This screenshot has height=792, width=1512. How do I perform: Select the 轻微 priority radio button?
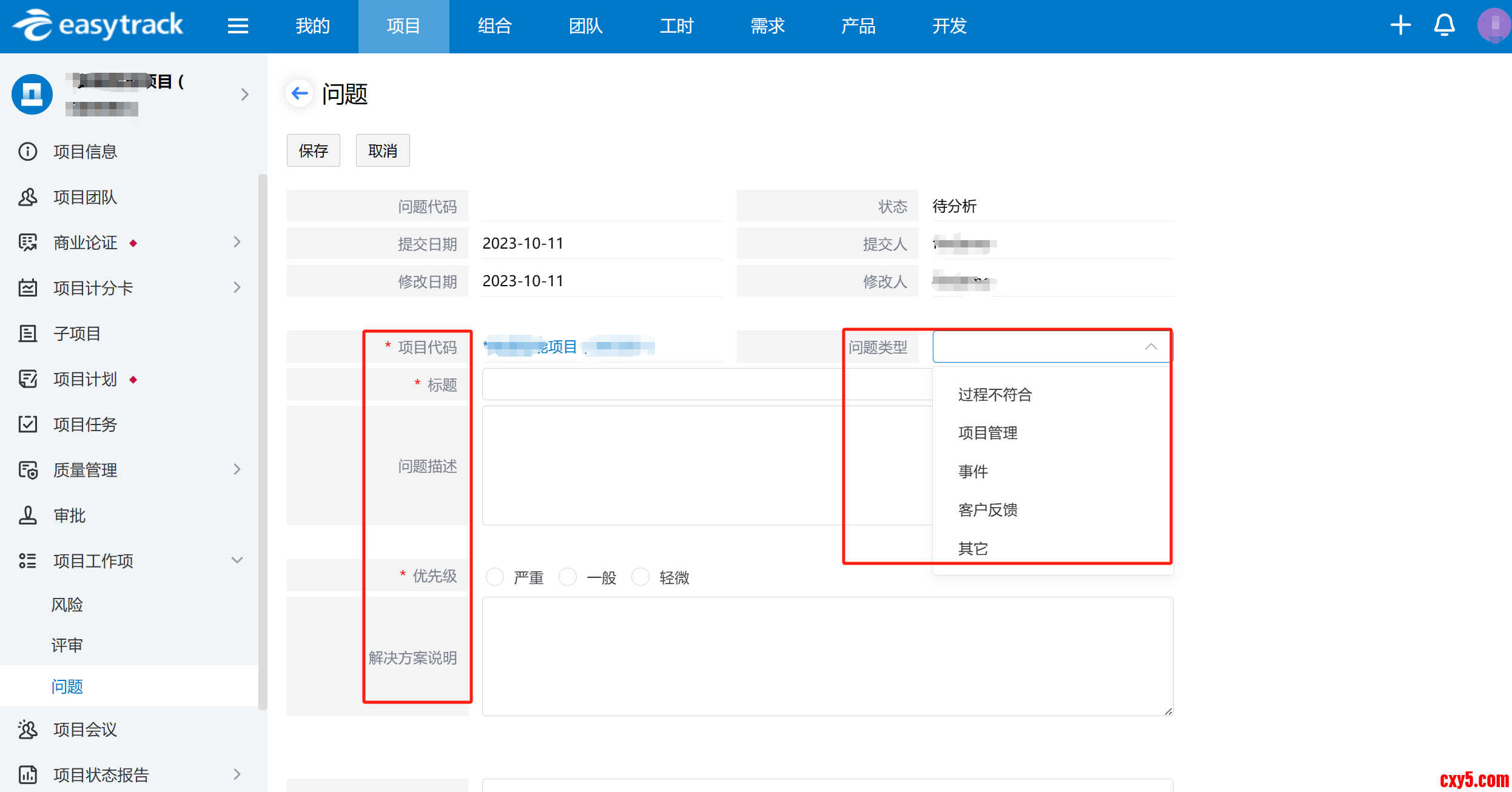(x=640, y=577)
